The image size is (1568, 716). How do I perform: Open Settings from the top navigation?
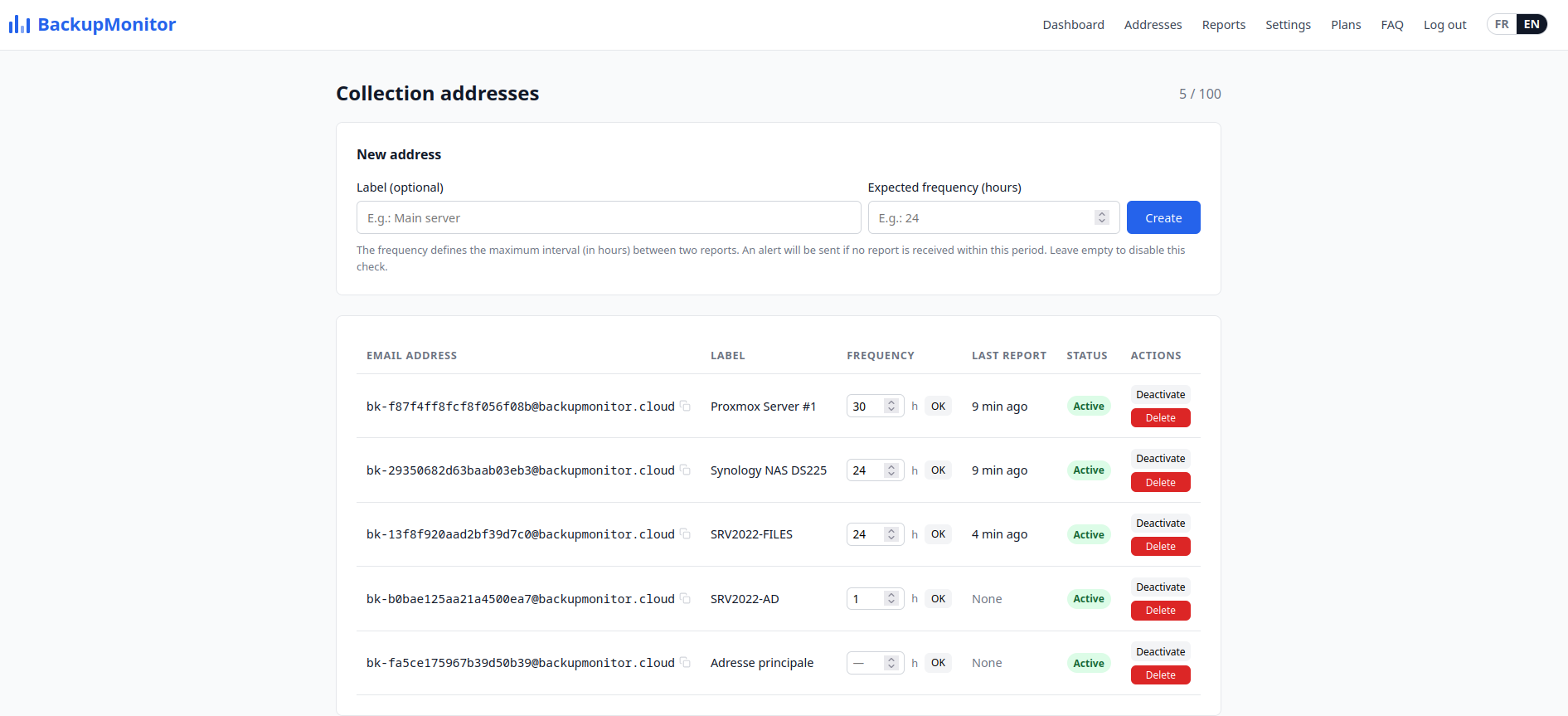pyautogui.click(x=1288, y=25)
